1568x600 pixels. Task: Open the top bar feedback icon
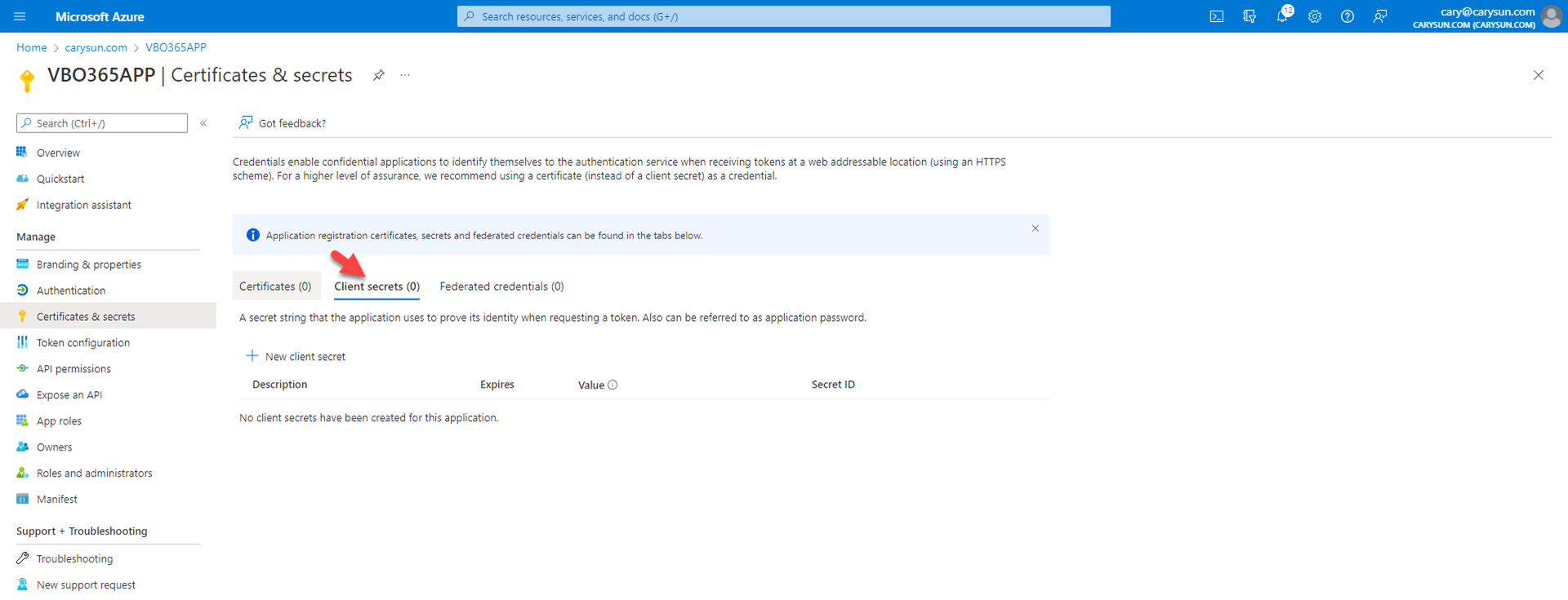(x=1380, y=16)
